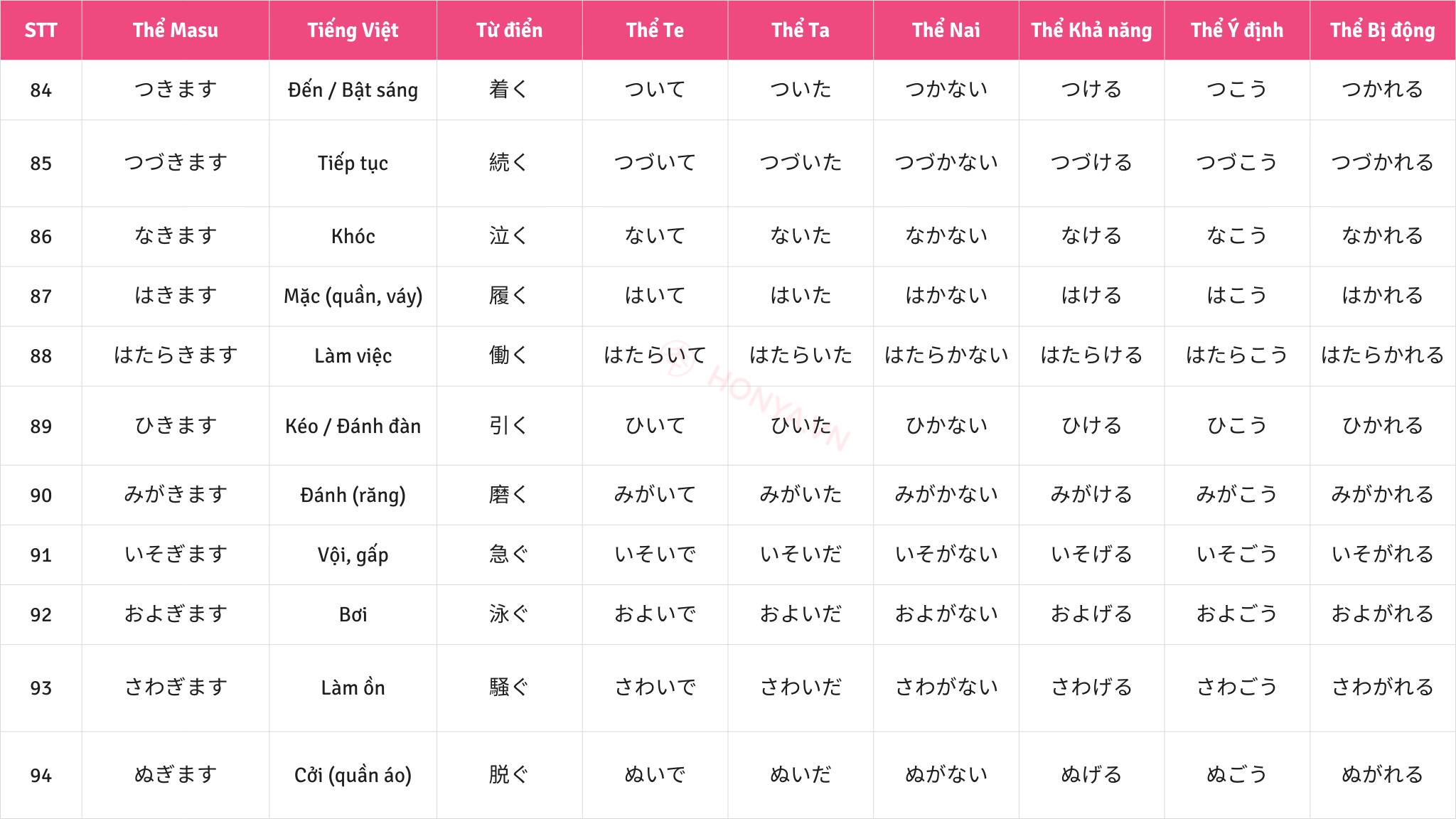Click the row number 84 cell
1456x819 pixels.
[x=41, y=90]
